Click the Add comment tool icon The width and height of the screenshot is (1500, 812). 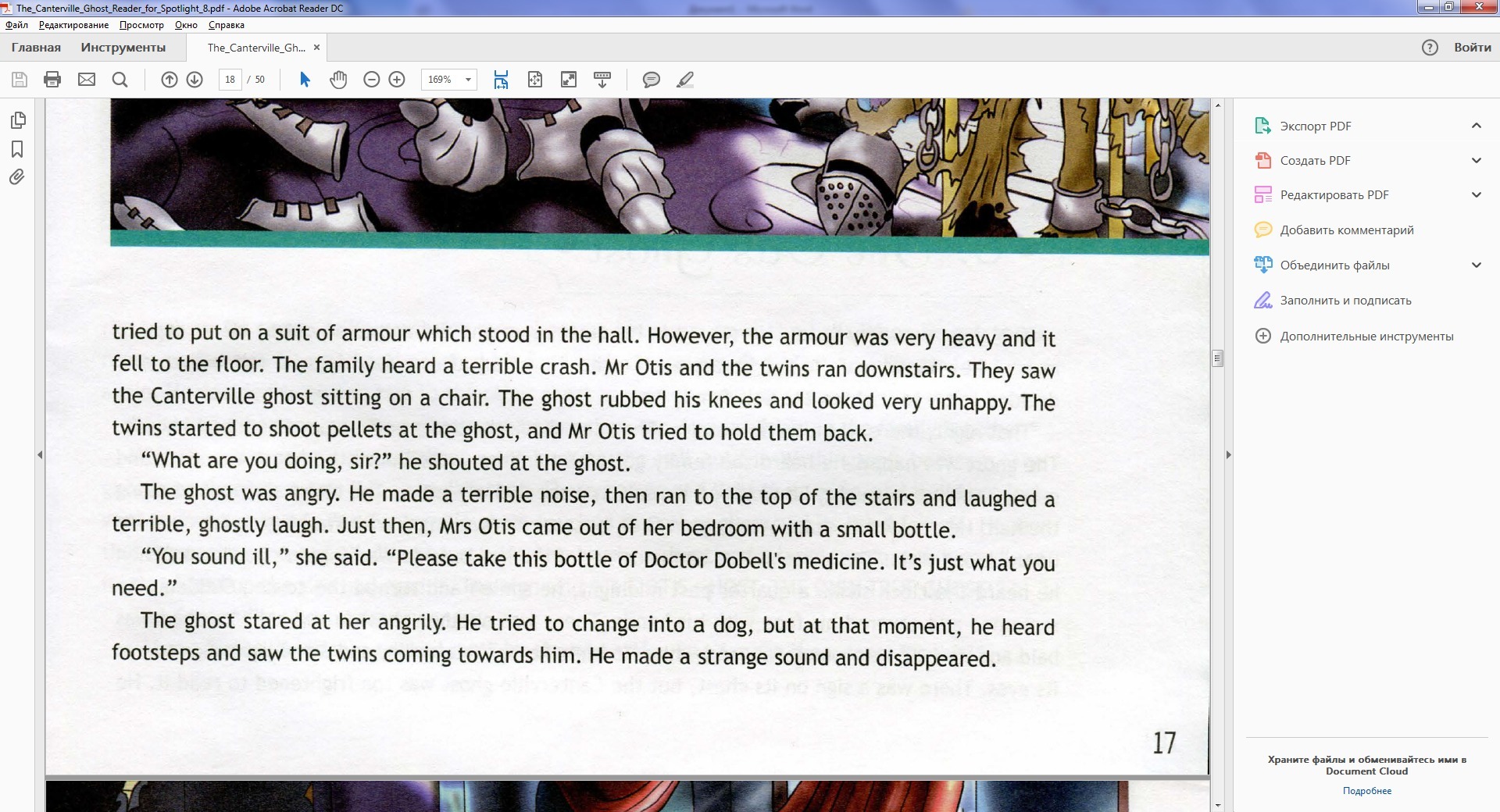pyautogui.click(x=1262, y=230)
